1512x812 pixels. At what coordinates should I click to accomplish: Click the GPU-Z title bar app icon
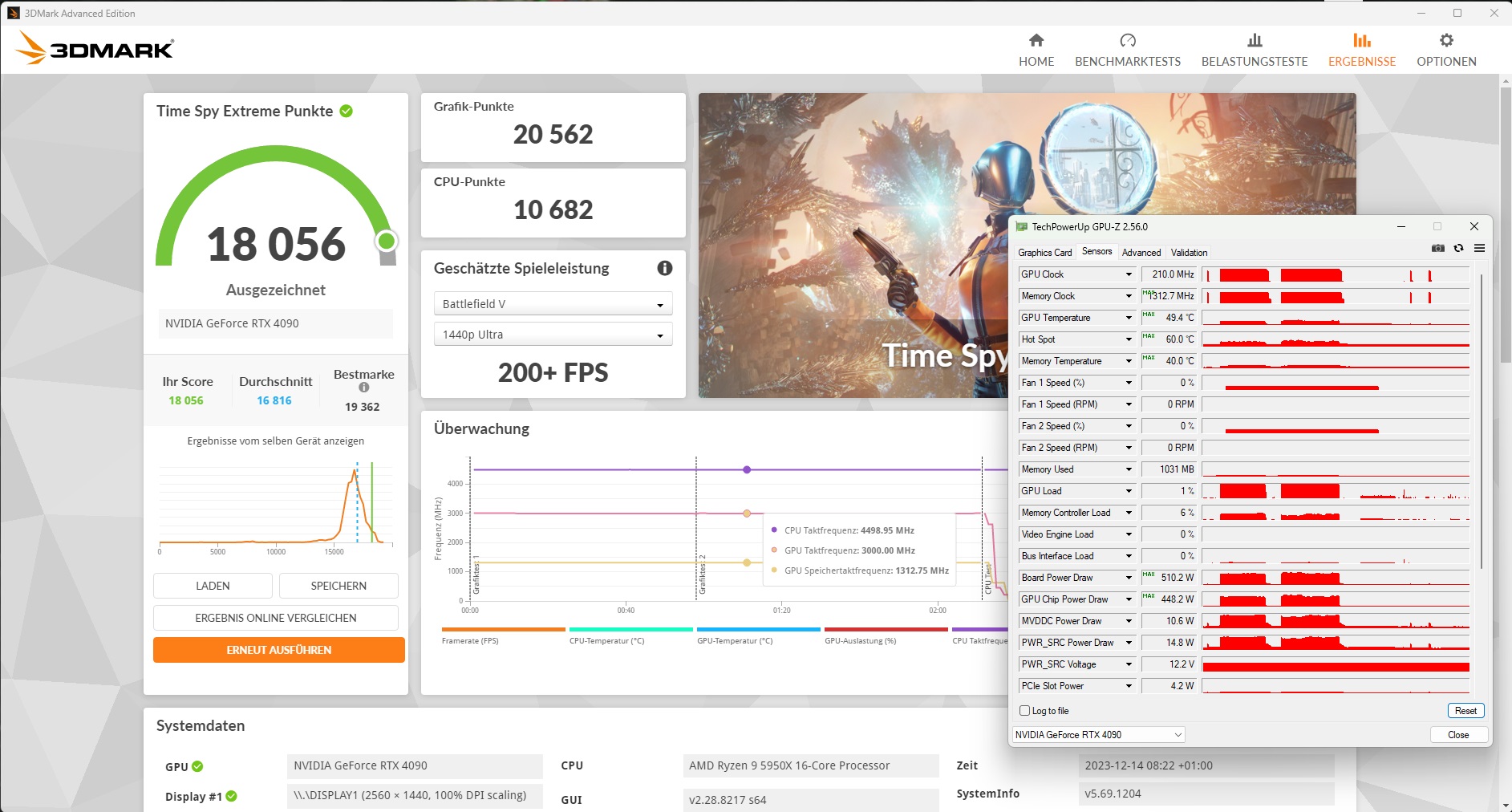tap(1021, 227)
